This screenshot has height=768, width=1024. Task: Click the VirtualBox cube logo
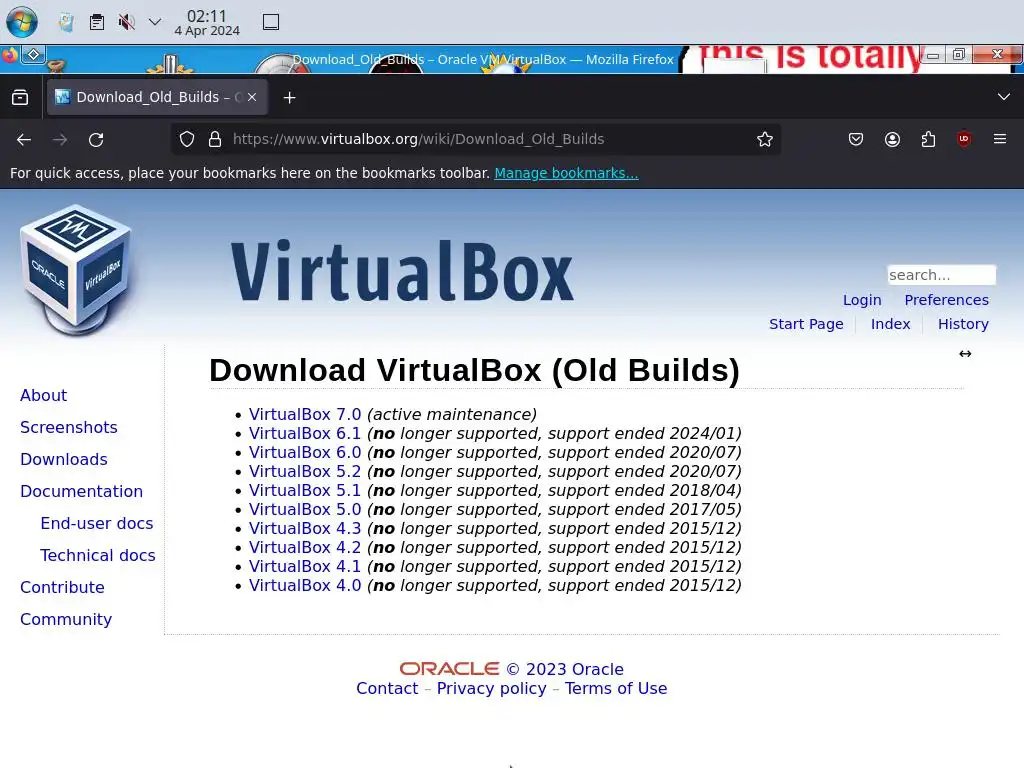(x=76, y=270)
